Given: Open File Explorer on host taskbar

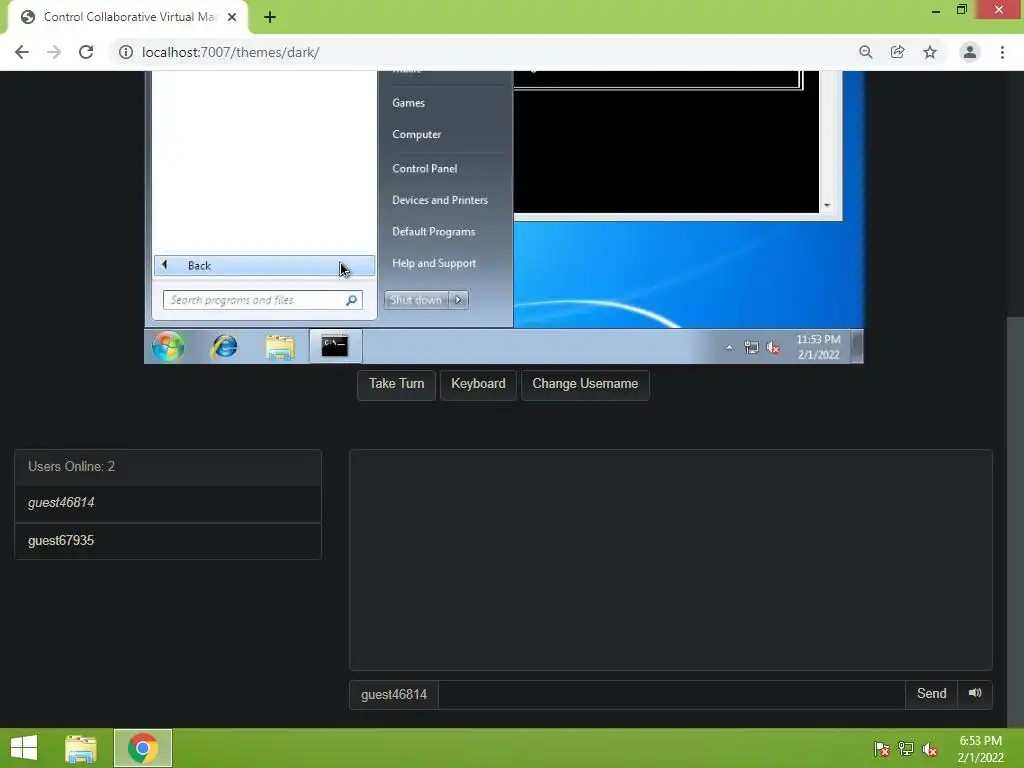Looking at the screenshot, I should [x=81, y=748].
